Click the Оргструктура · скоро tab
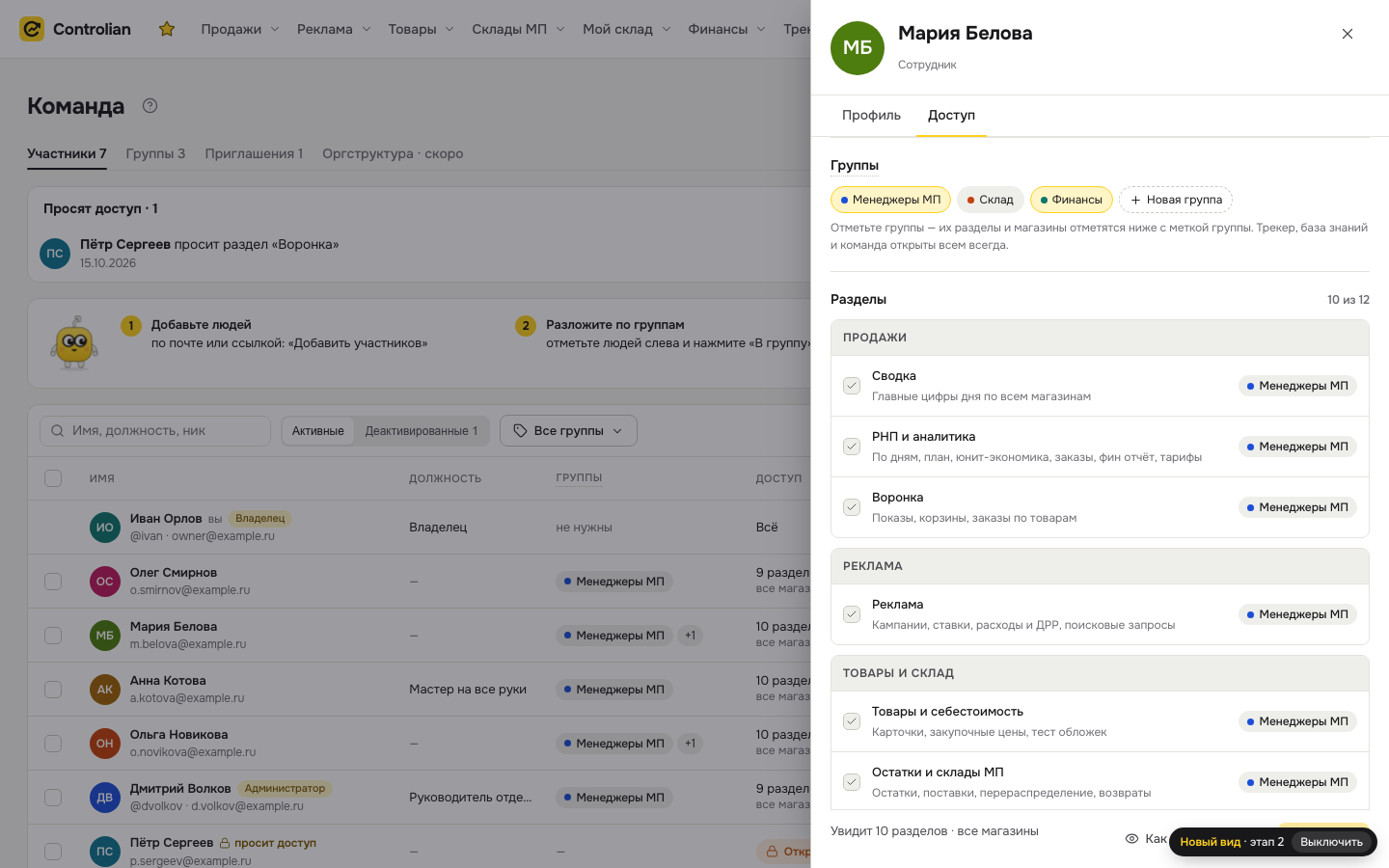This screenshot has height=868, width=1389. (x=393, y=154)
